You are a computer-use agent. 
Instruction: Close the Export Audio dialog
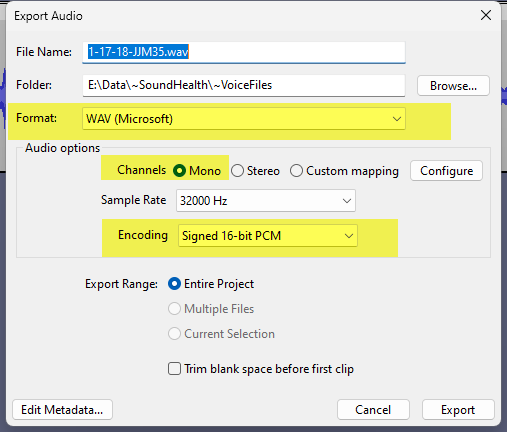pos(486,15)
